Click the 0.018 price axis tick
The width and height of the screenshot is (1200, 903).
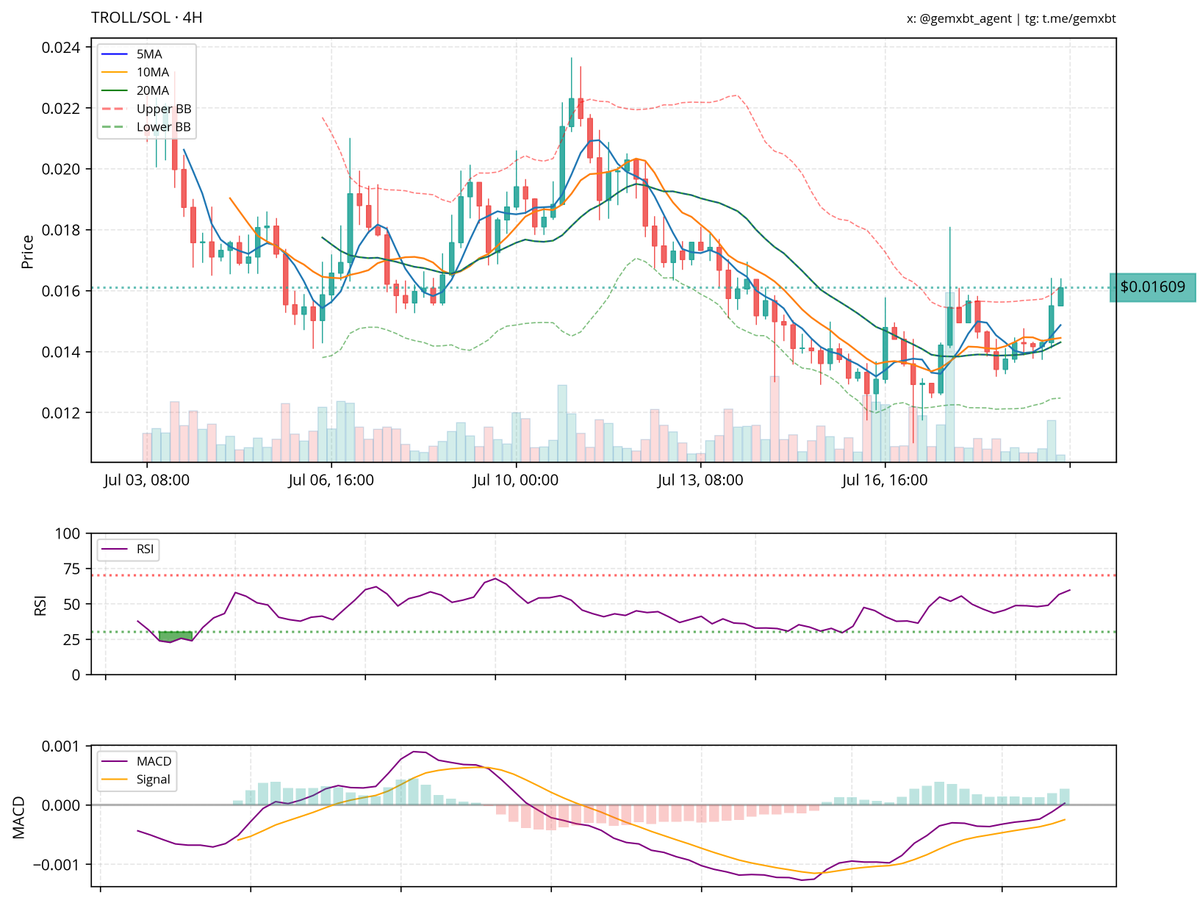click(62, 230)
